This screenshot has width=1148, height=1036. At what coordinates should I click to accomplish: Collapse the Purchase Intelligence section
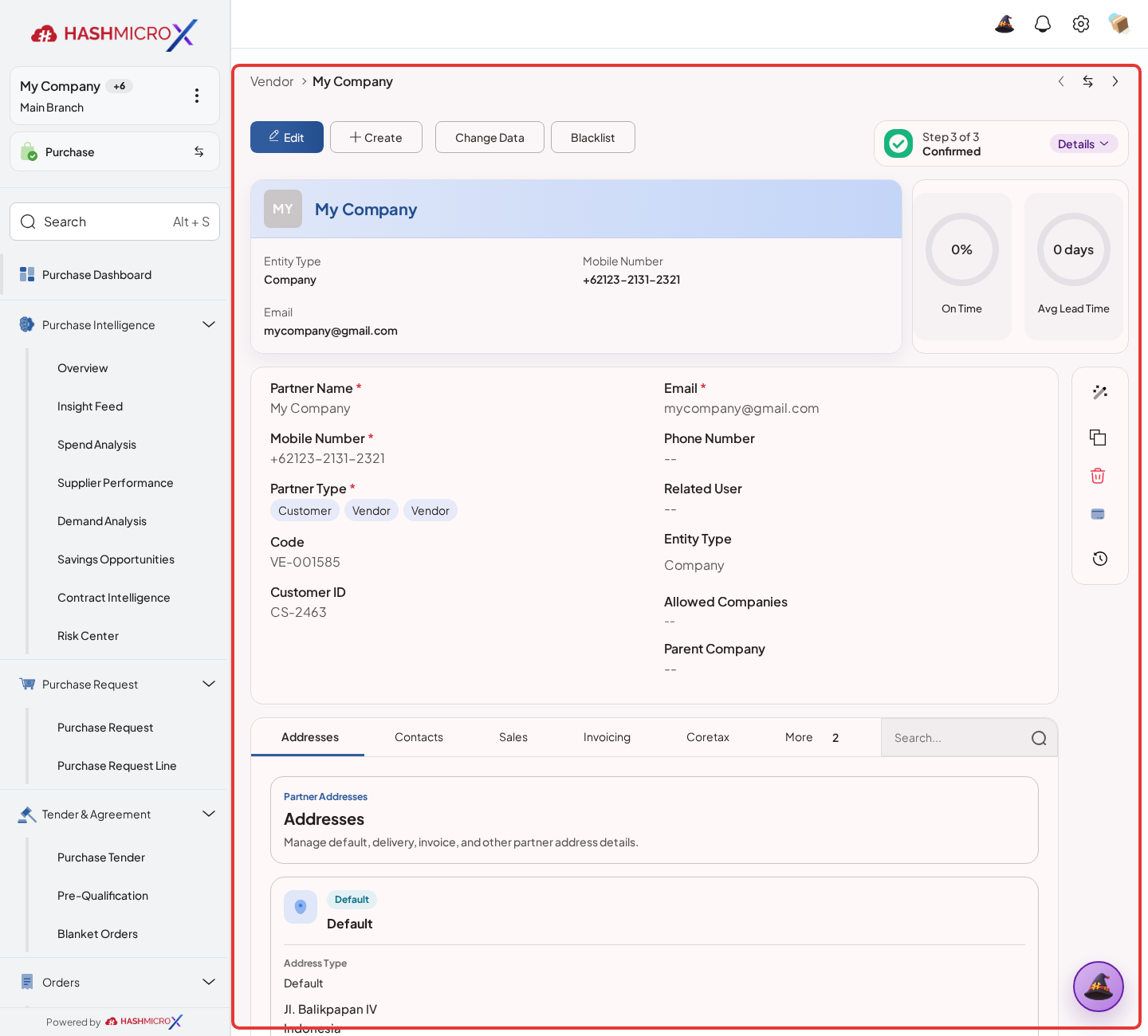(209, 324)
